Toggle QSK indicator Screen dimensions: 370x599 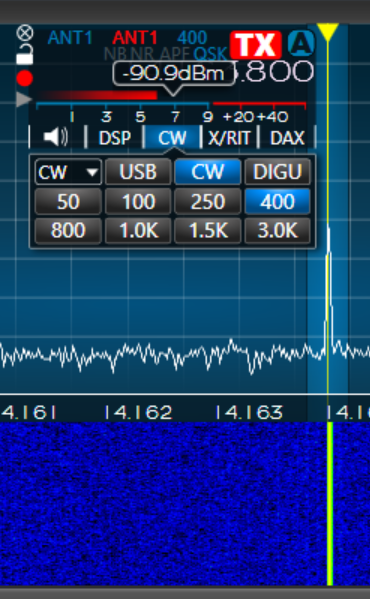tap(210, 54)
